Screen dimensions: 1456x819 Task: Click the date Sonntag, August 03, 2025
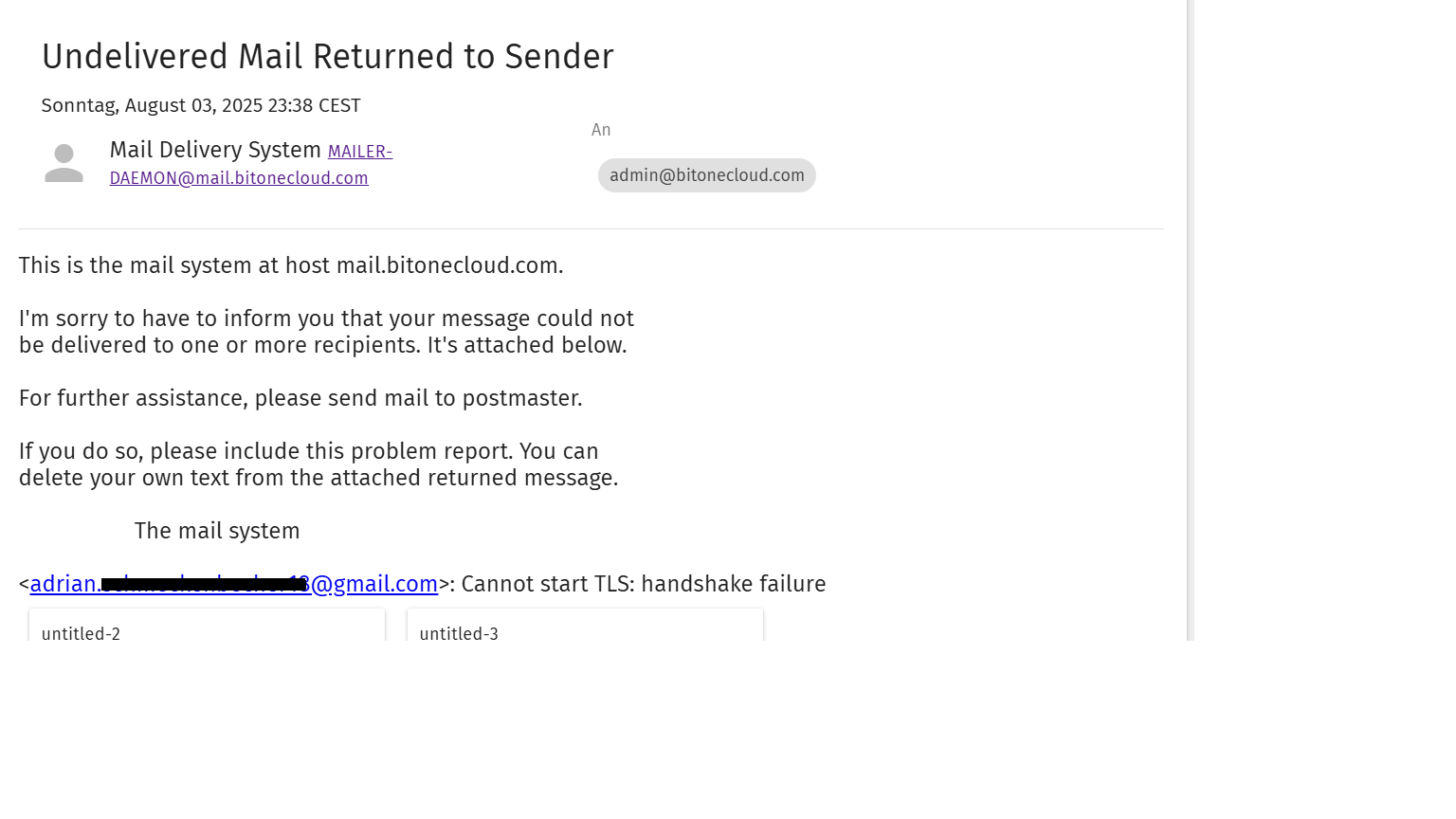pyautogui.click(x=201, y=105)
